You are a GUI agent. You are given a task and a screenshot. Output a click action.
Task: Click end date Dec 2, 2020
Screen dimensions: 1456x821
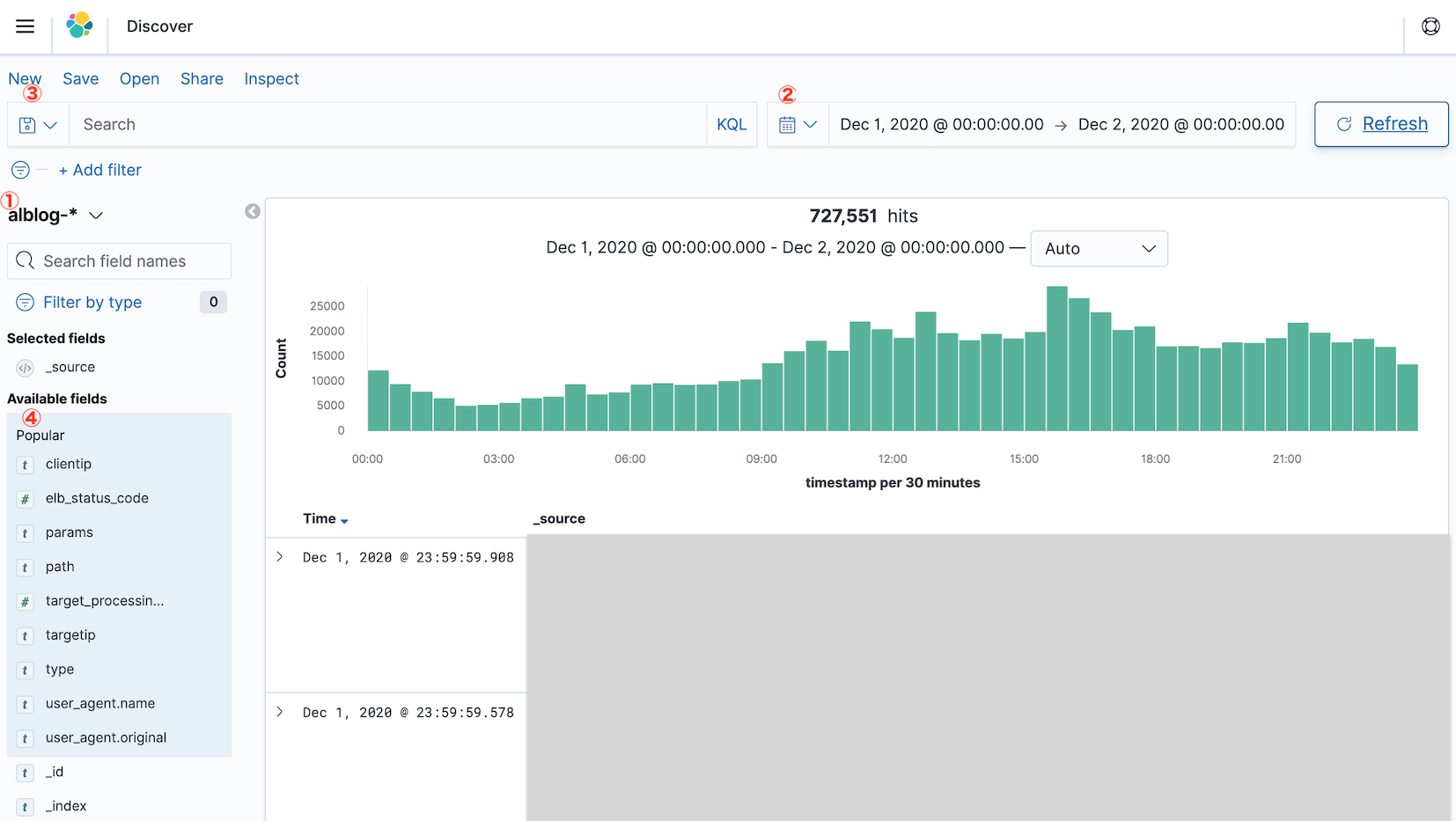pos(1181,124)
